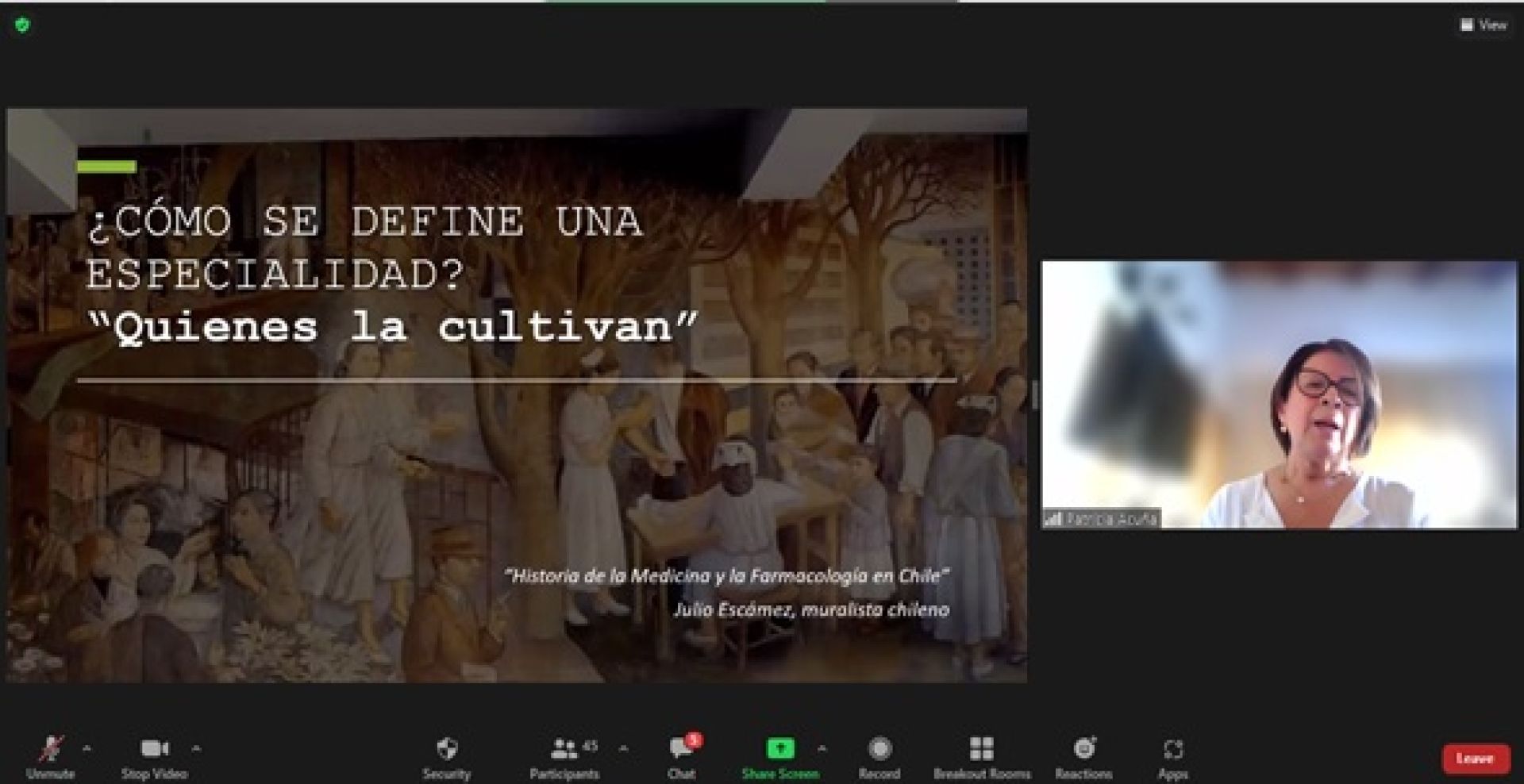Open the View layout menu
Screen dimensions: 1524x784
pos(1484,25)
